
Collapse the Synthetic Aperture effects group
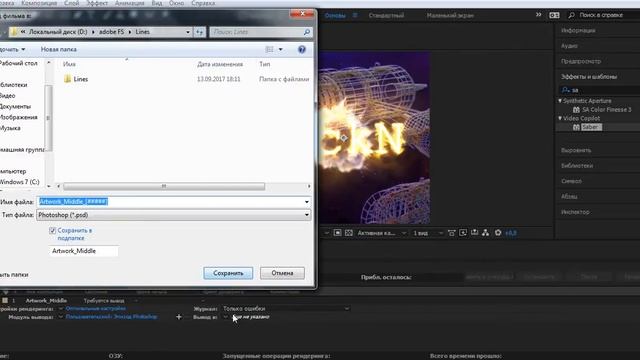[x=560, y=100]
